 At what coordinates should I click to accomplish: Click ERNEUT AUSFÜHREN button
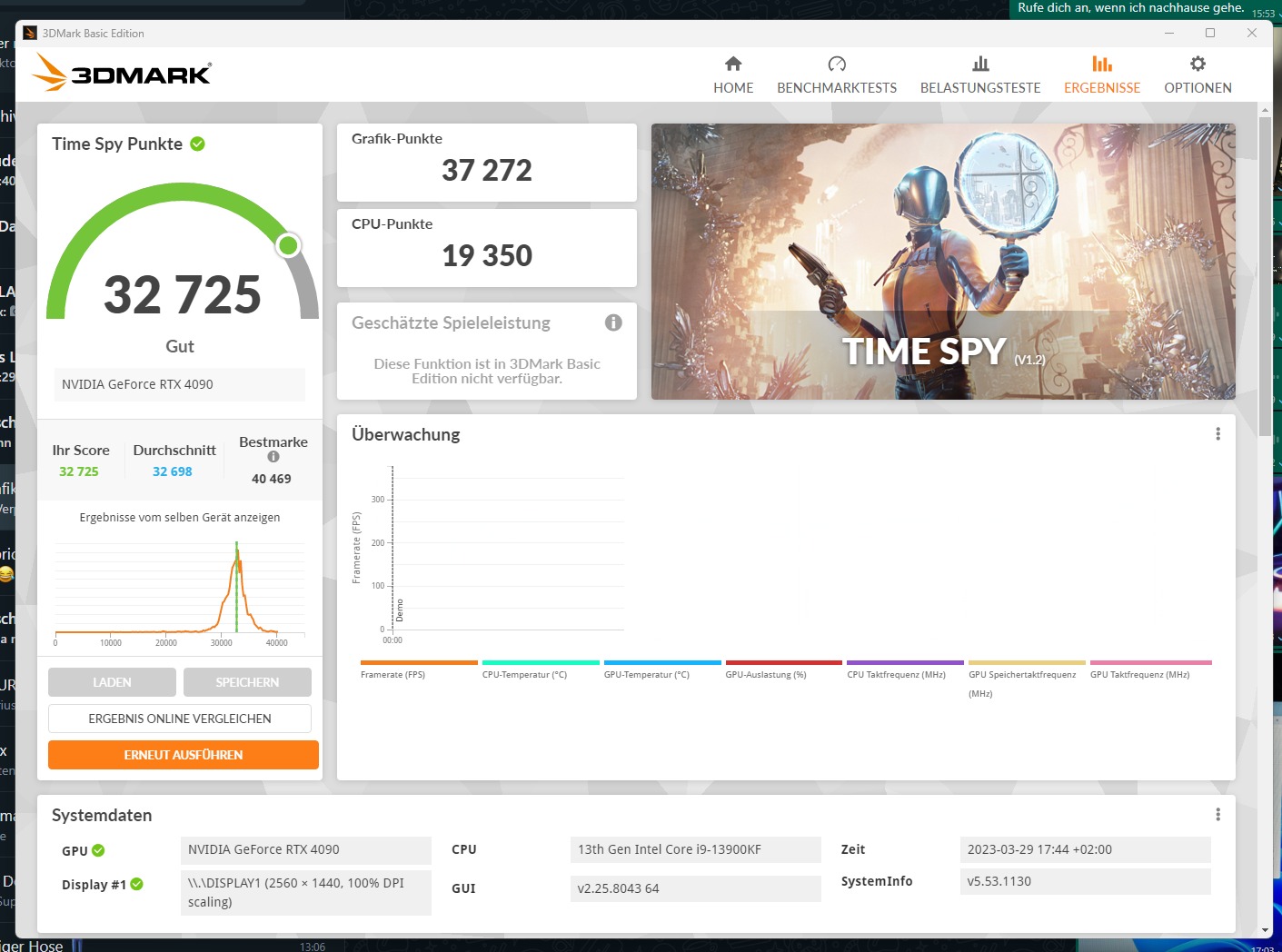(x=184, y=755)
